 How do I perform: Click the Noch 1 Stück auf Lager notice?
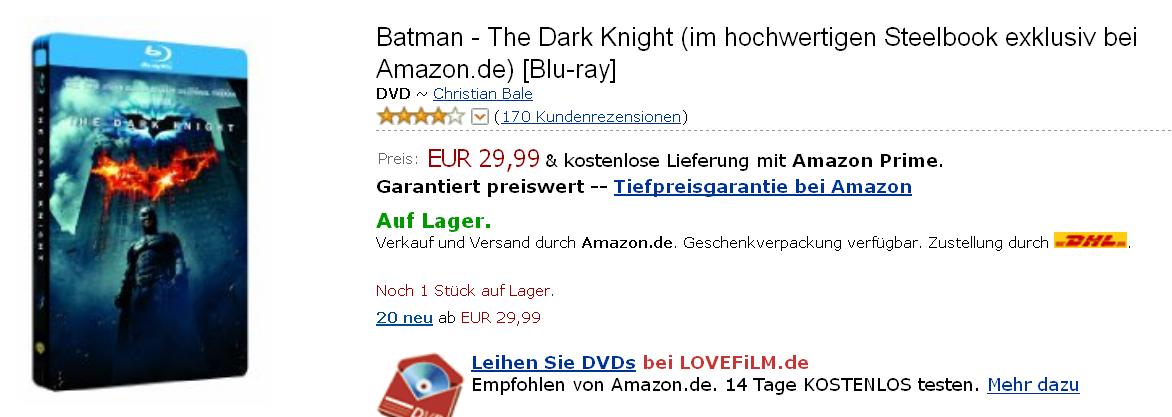[x=465, y=291]
